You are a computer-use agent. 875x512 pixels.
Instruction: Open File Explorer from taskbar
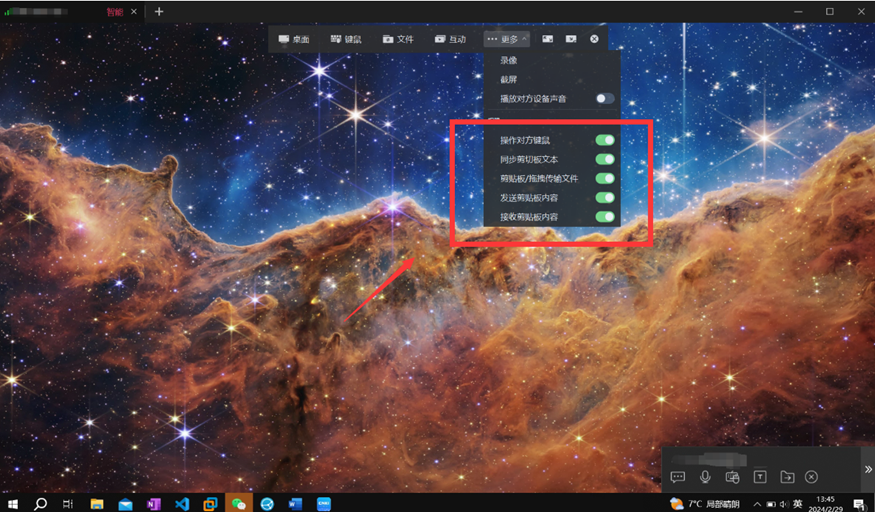(97, 504)
